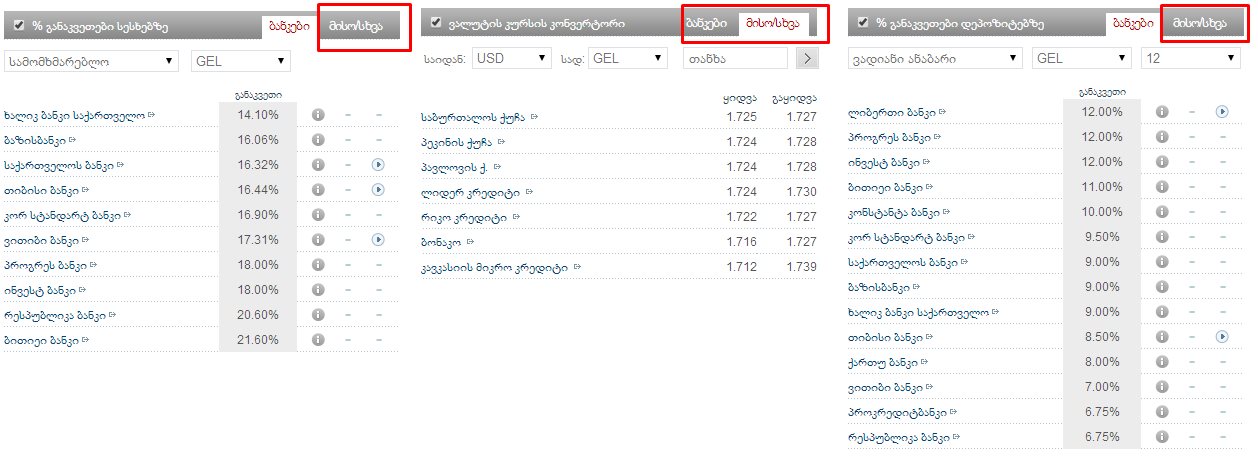This screenshot has width=1258, height=457.
Task: Open info icon for თიბისი ბანკი 16.44% loan row
Action: (x=317, y=190)
